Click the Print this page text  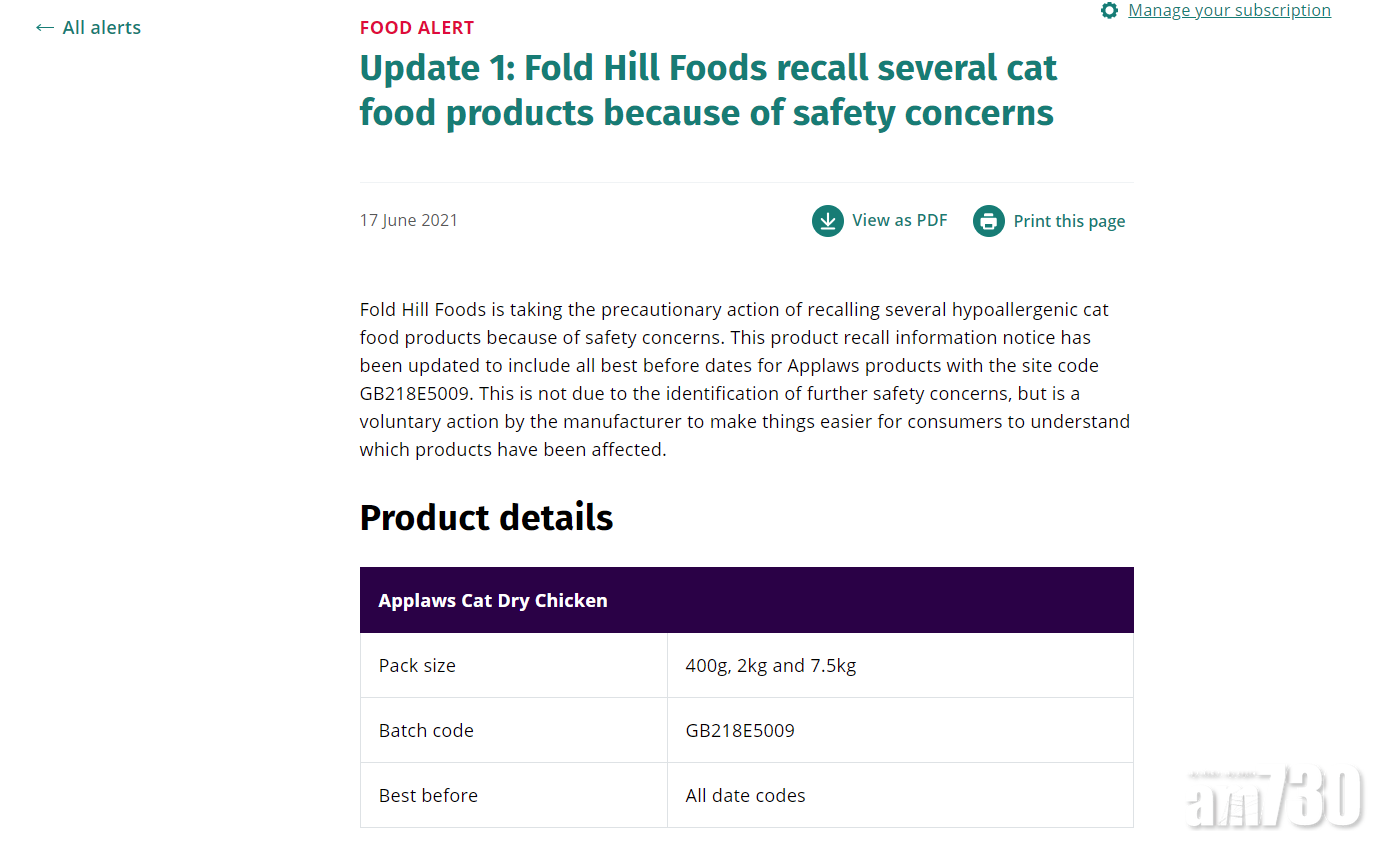tap(1069, 222)
